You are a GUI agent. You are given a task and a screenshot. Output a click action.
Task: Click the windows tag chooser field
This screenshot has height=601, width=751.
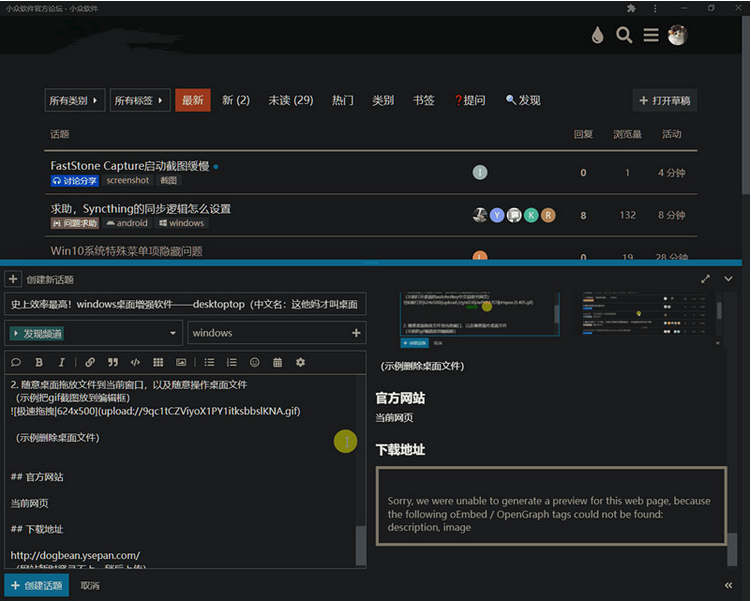(x=277, y=333)
